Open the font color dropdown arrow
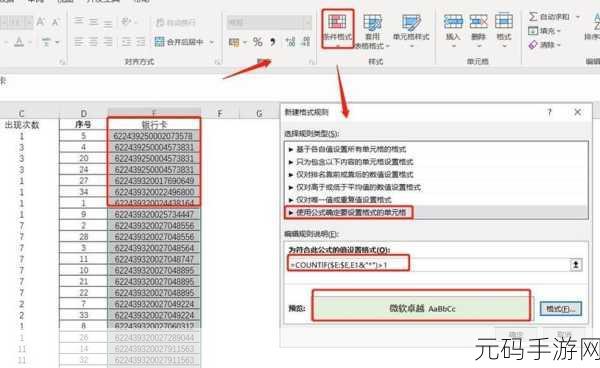The image size is (600, 368). [30, 42]
